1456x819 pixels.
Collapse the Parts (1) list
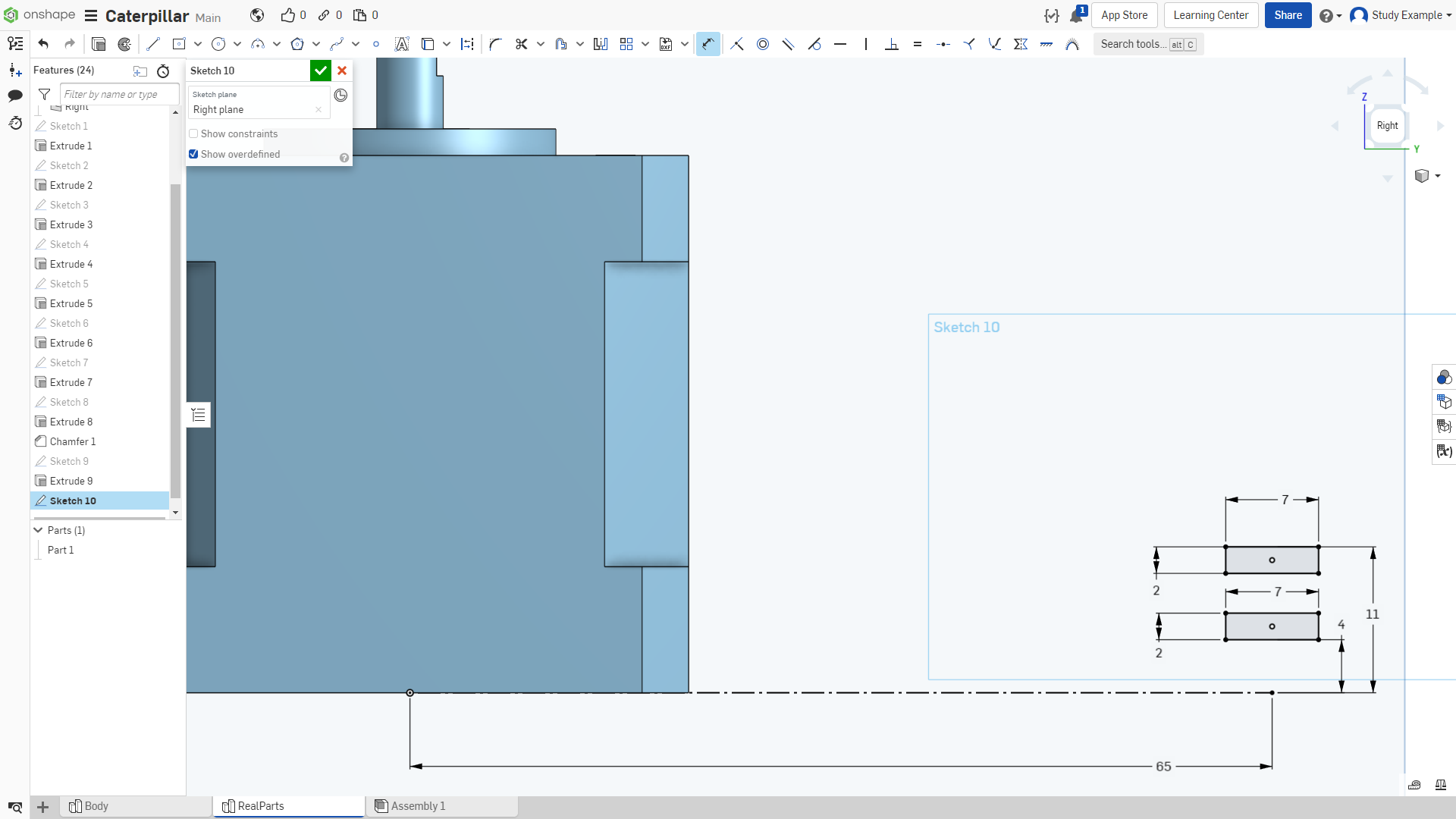[x=38, y=530]
